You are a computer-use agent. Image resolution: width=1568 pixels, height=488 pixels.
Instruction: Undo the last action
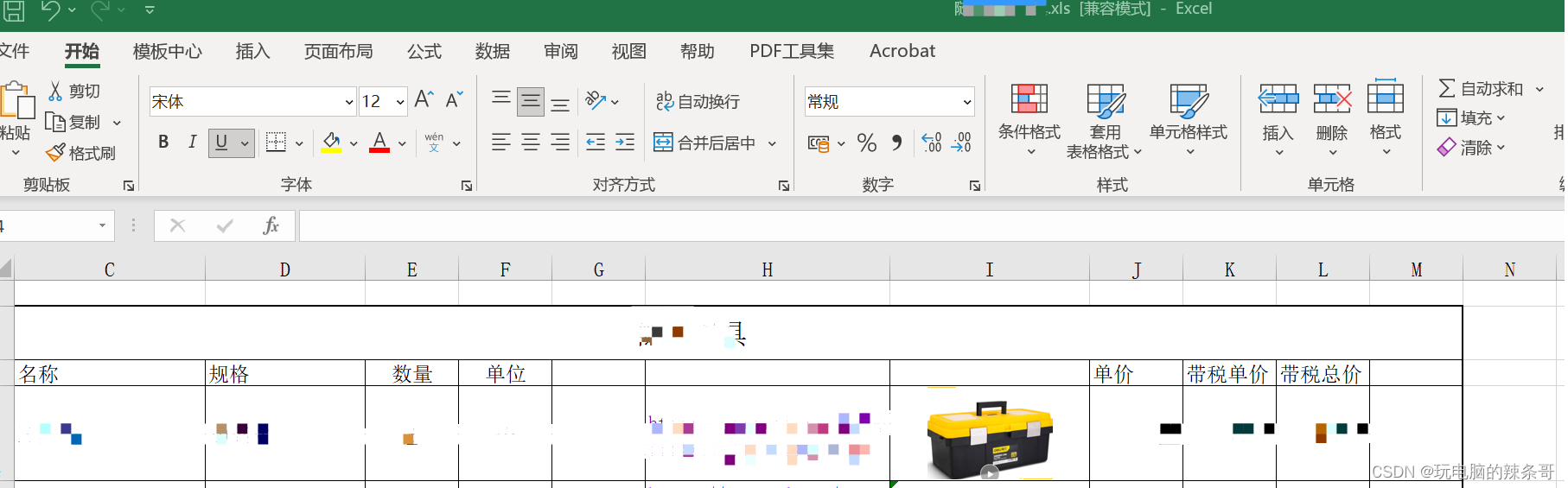click(50, 10)
